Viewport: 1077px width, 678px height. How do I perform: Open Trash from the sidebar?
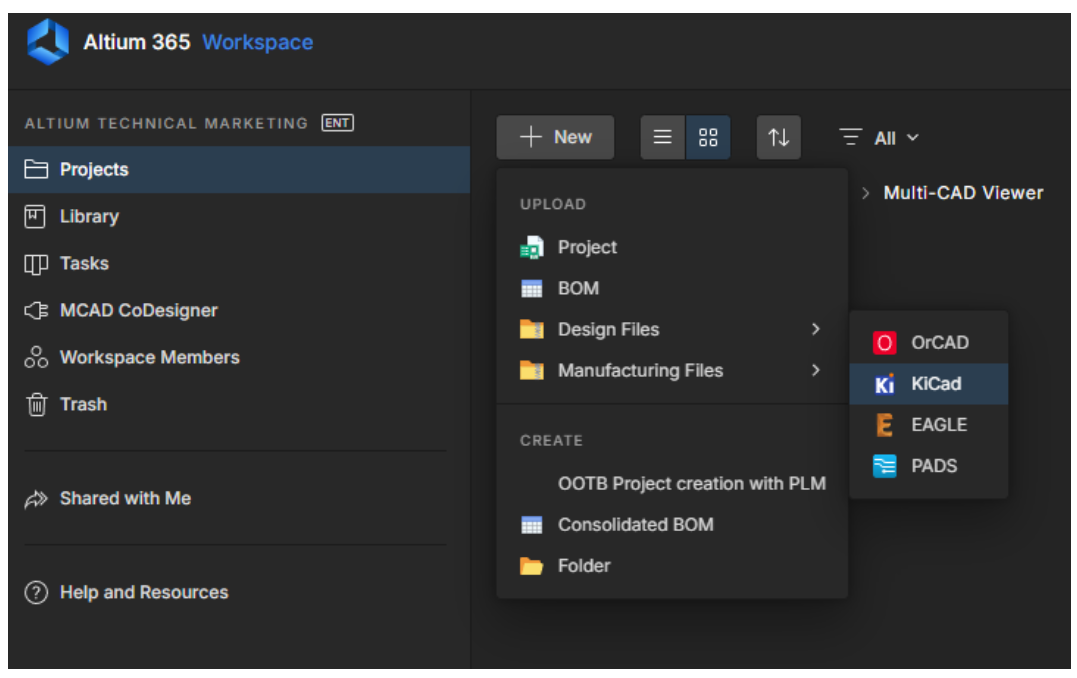[x=83, y=405]
